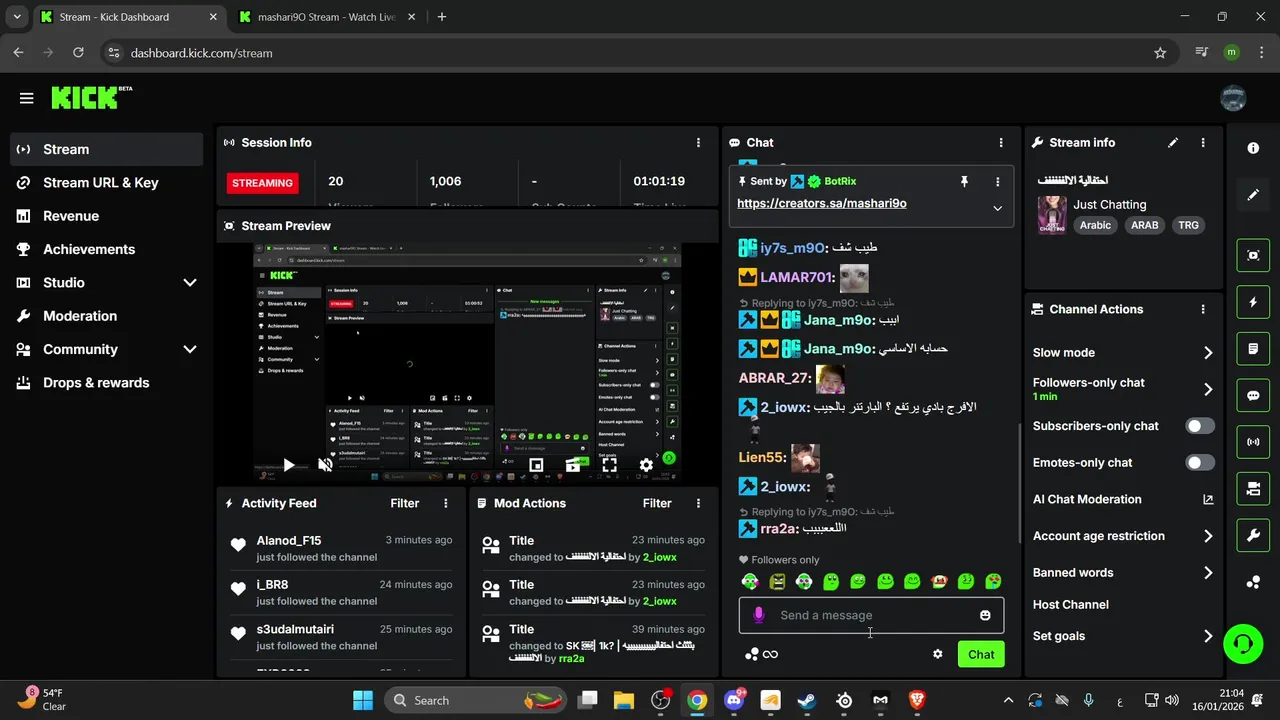
Task: Open Activity Feed Filter
Action: (405, 503)
